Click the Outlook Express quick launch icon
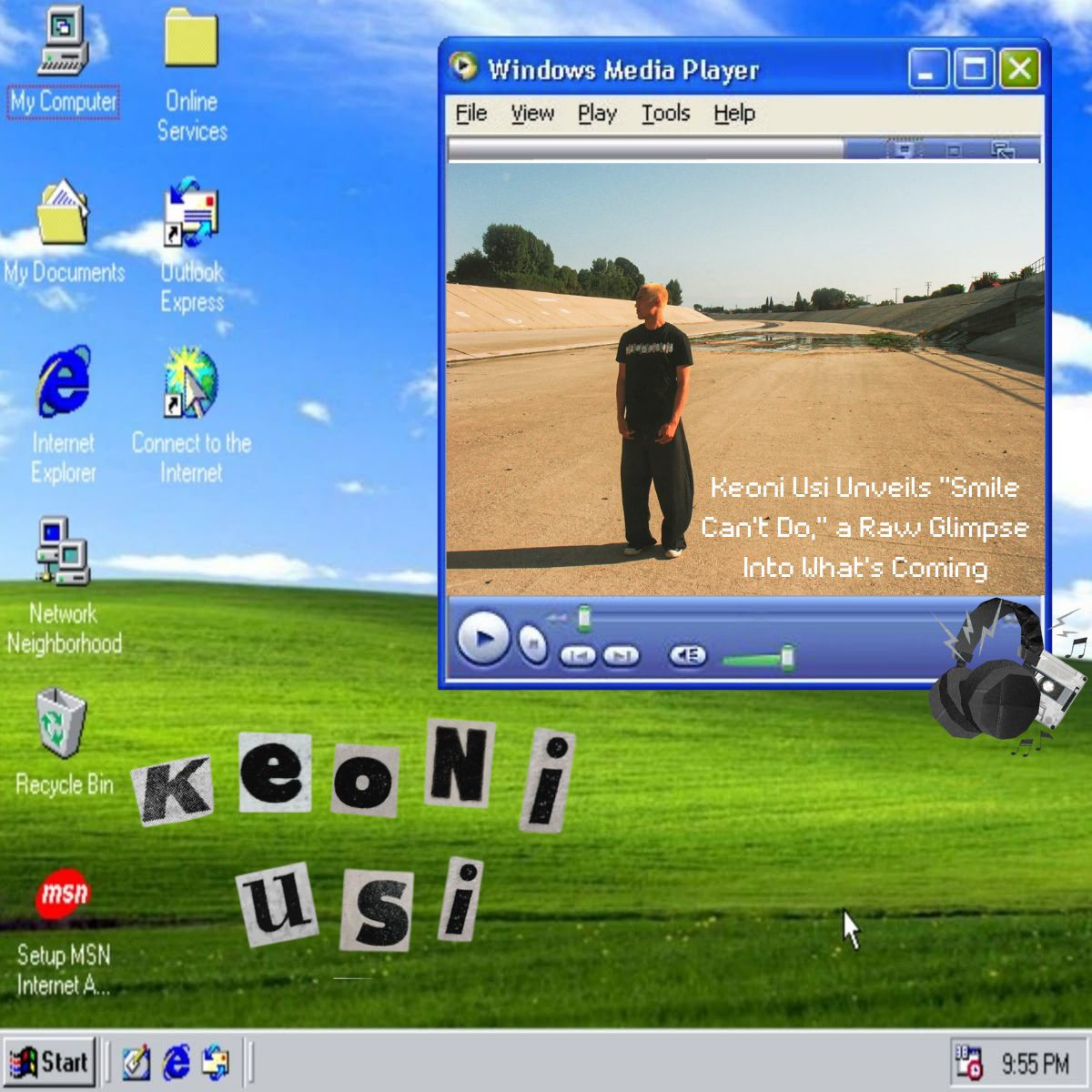Image resolution: width=1092 pixels, height=1092 pixels. pos(216,1062)
